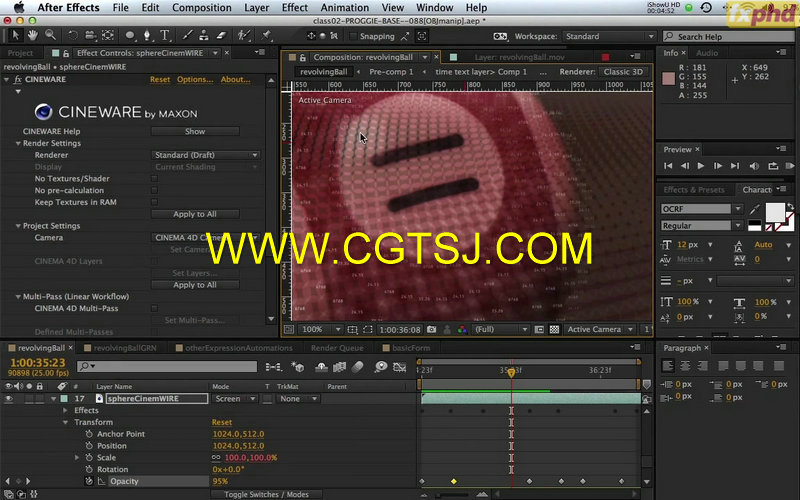Click the timeline current time indicator

tap(511, 373)
